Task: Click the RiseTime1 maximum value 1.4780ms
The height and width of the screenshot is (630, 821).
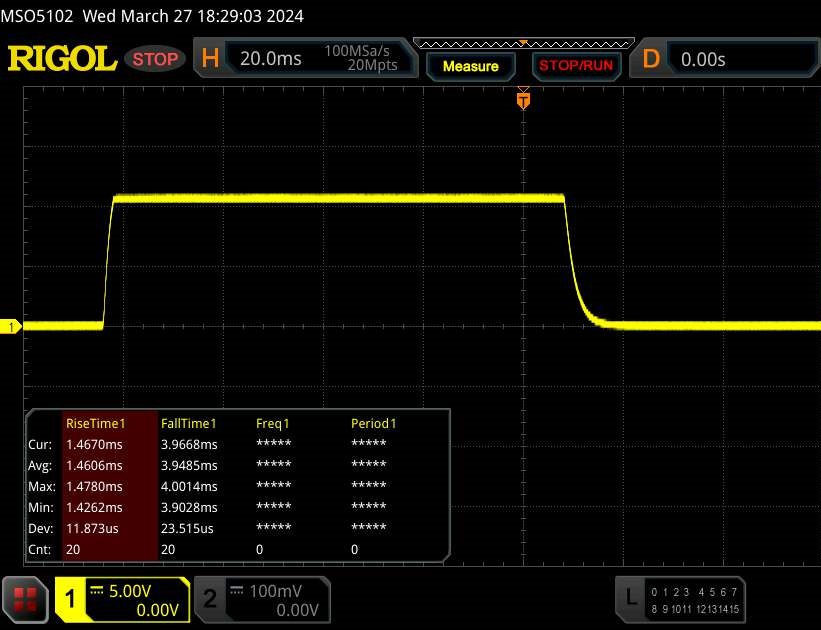Action: click(94, 487)
